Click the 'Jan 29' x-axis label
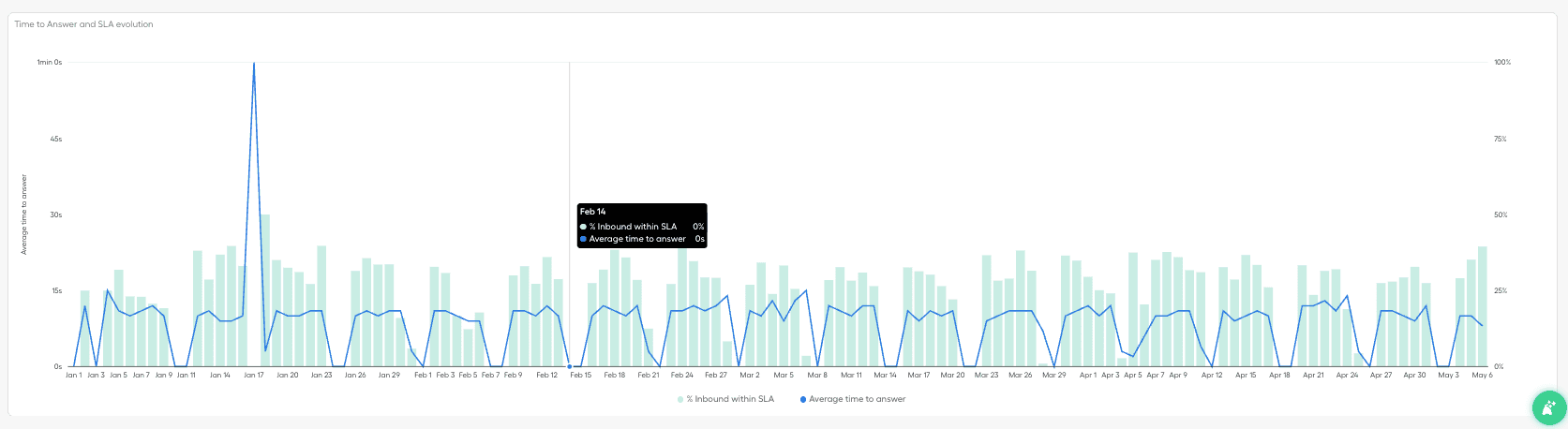The width and height of the screenshot is (1568, 429). pyautogui.click(x=389, y=375)
